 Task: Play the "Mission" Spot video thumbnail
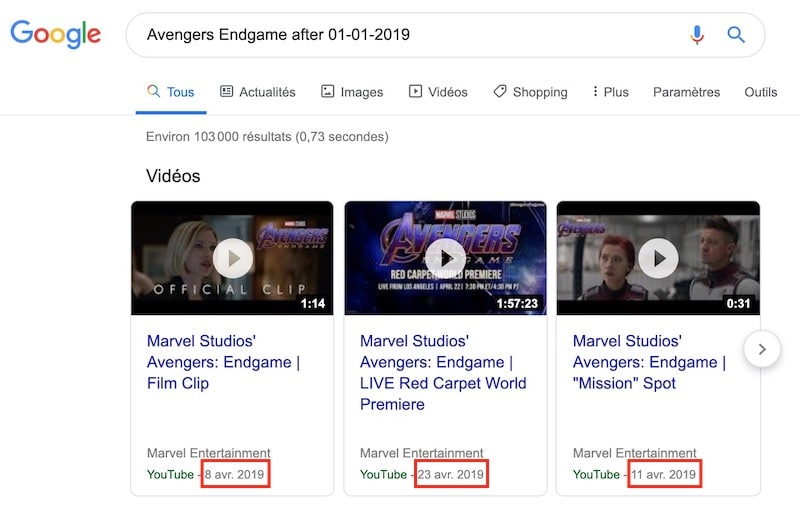tap(658, 258)
